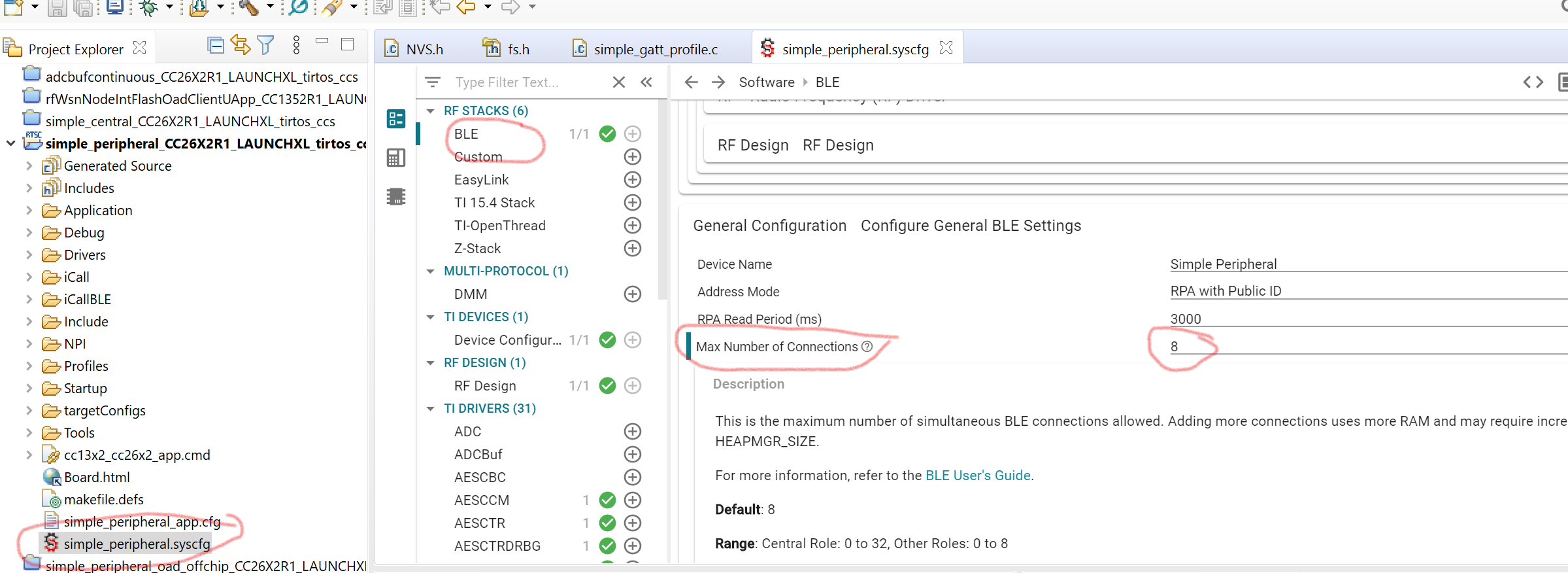
Task: Collapse all in Project Explorer
Action: click(x=216, y=45)
